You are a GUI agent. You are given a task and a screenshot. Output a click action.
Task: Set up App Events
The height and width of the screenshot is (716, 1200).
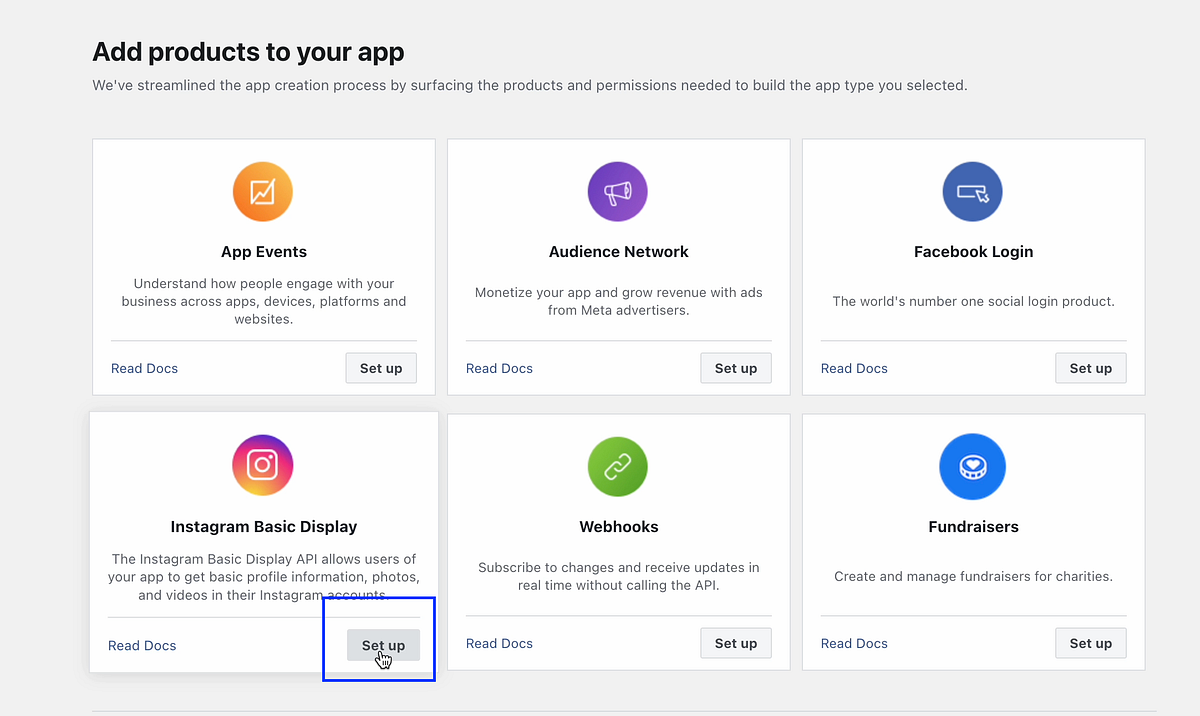coord(380,368)
